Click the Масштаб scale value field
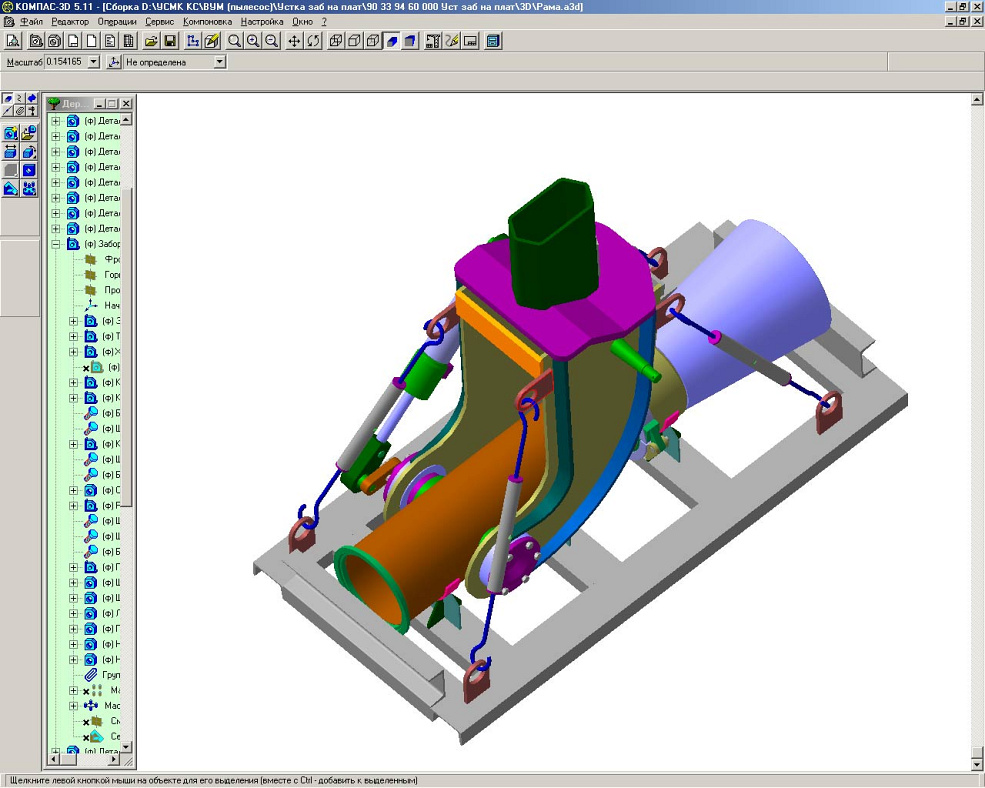The image size is (985, 788). coord(65,62)
